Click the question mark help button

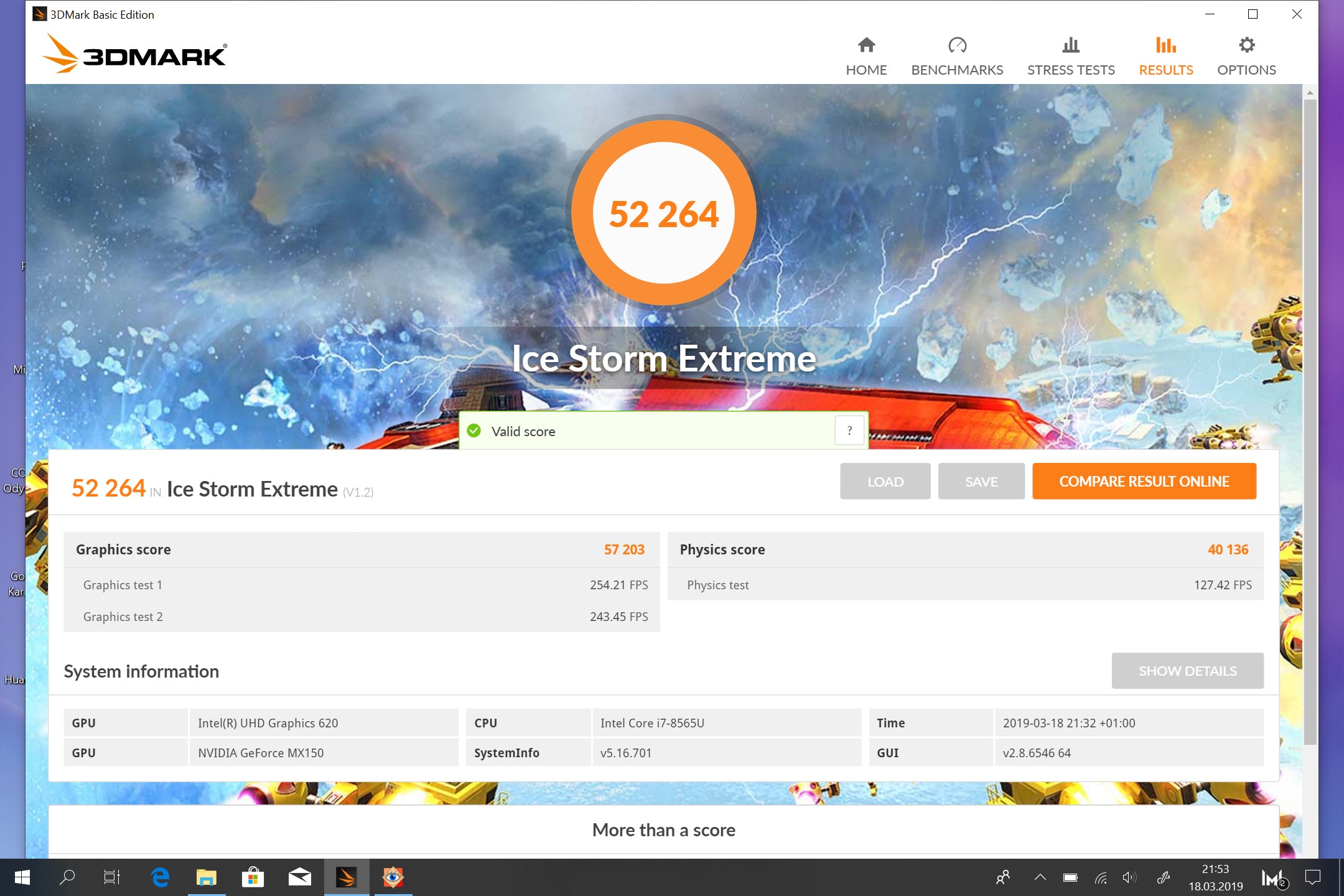tap(849, 431)
